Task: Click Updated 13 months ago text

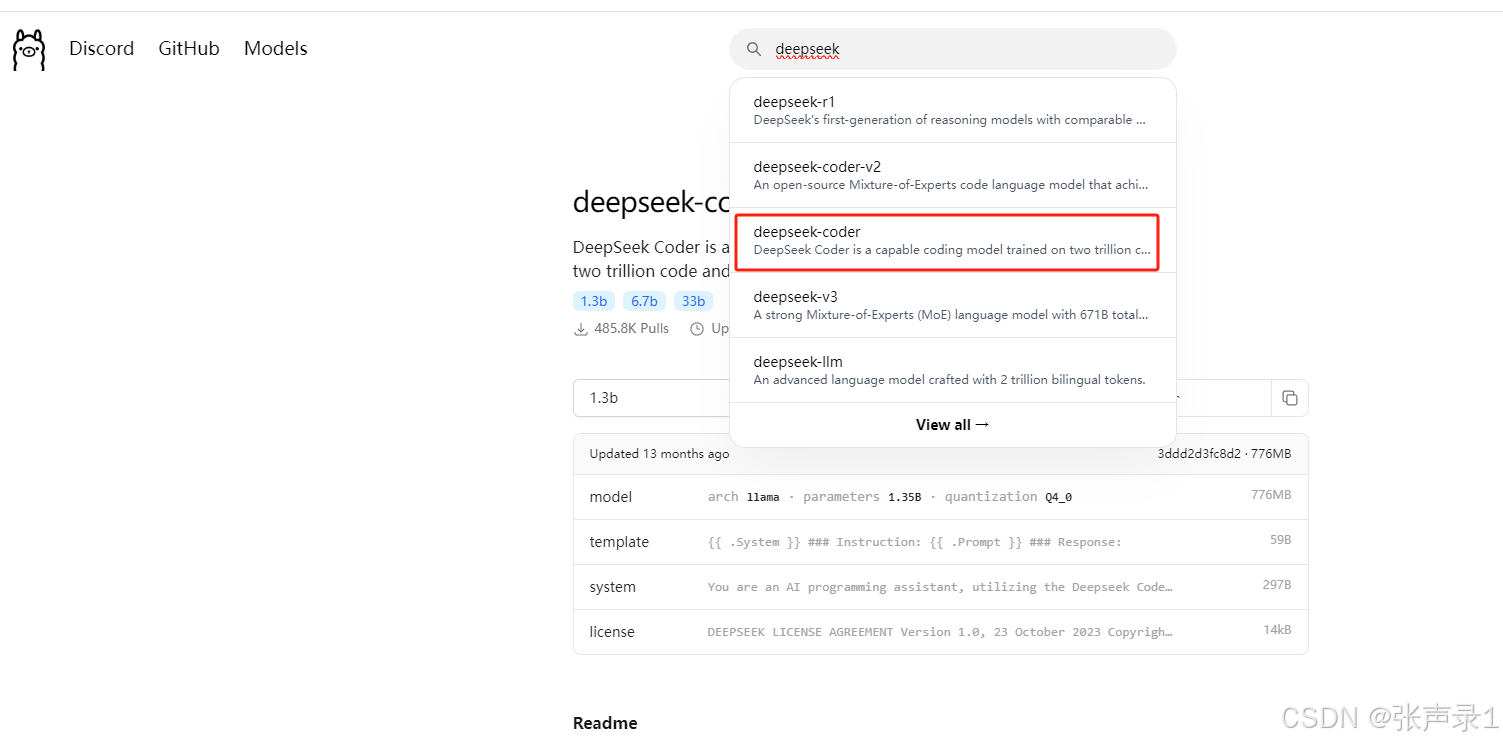Action: click(659, 454)
